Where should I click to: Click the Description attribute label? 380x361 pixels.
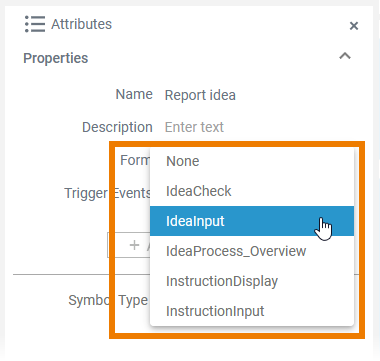click(x=117, y=127)
